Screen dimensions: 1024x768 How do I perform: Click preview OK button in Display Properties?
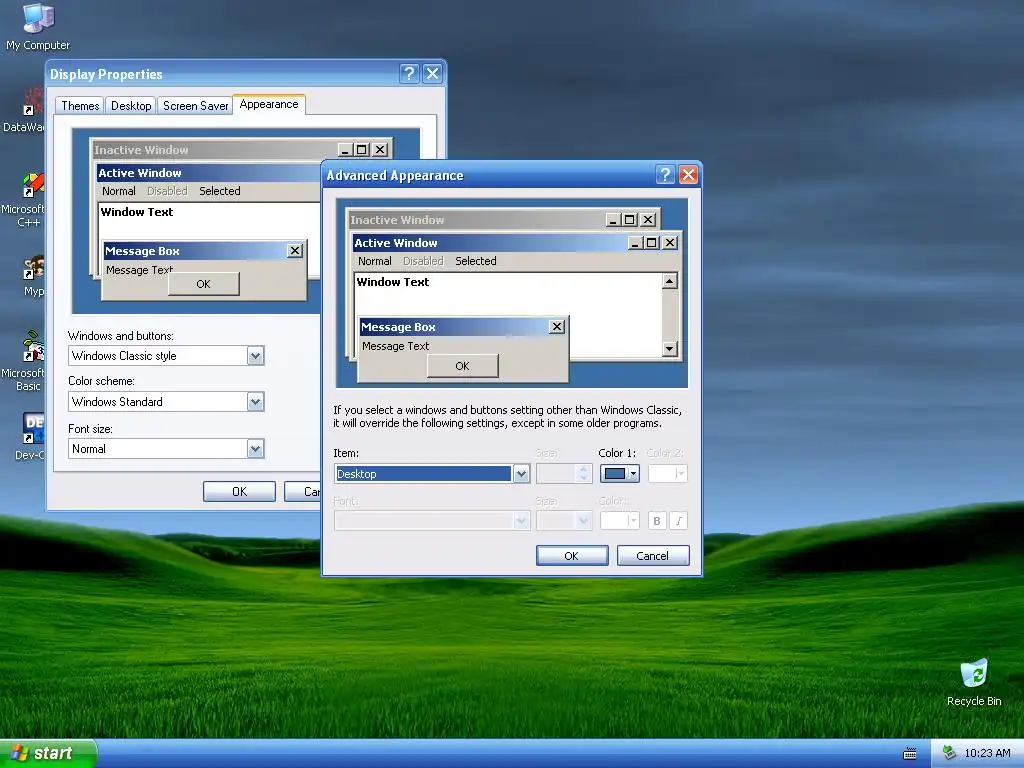[204, 284]
